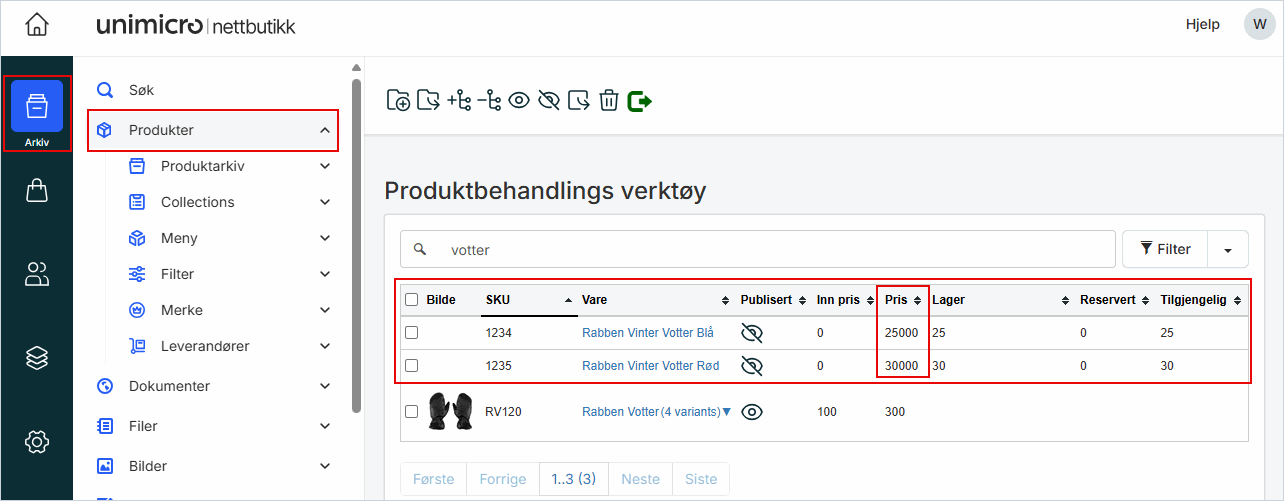Click the product search field containing votter

(770, 249)
